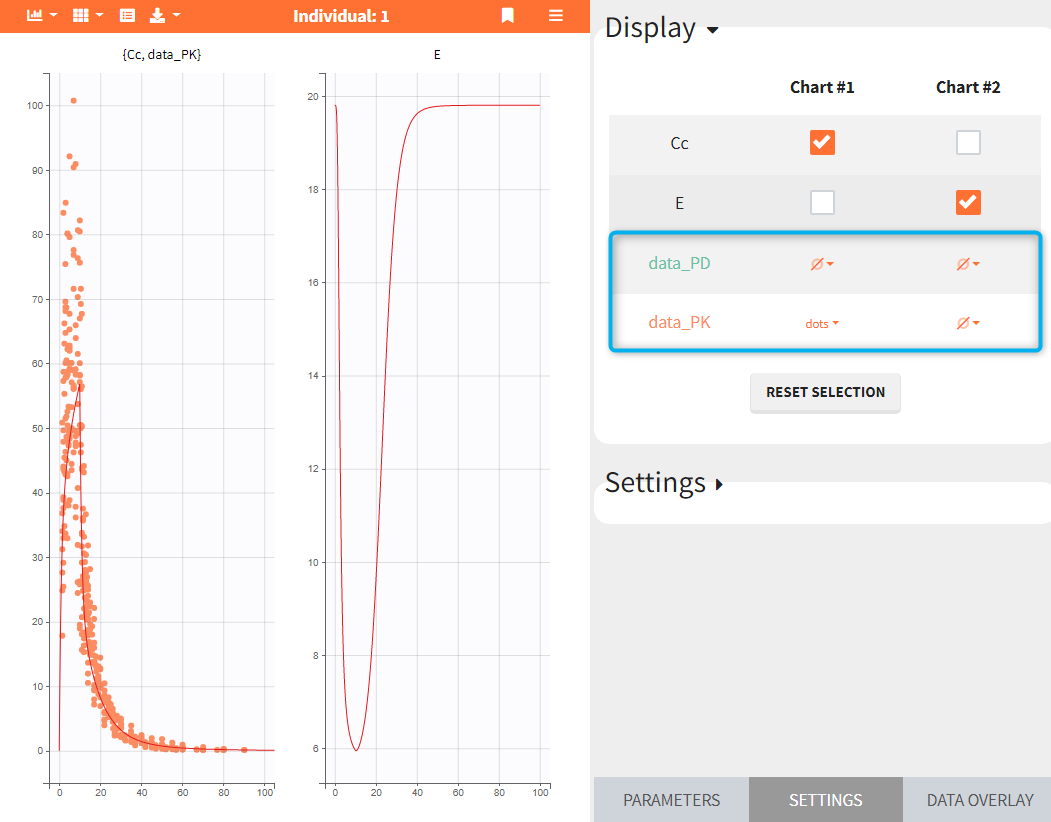The width and height of the screenshot is (1051, 822).
Task: Click the RESET SELECTION button
Action: pos(825,392)
